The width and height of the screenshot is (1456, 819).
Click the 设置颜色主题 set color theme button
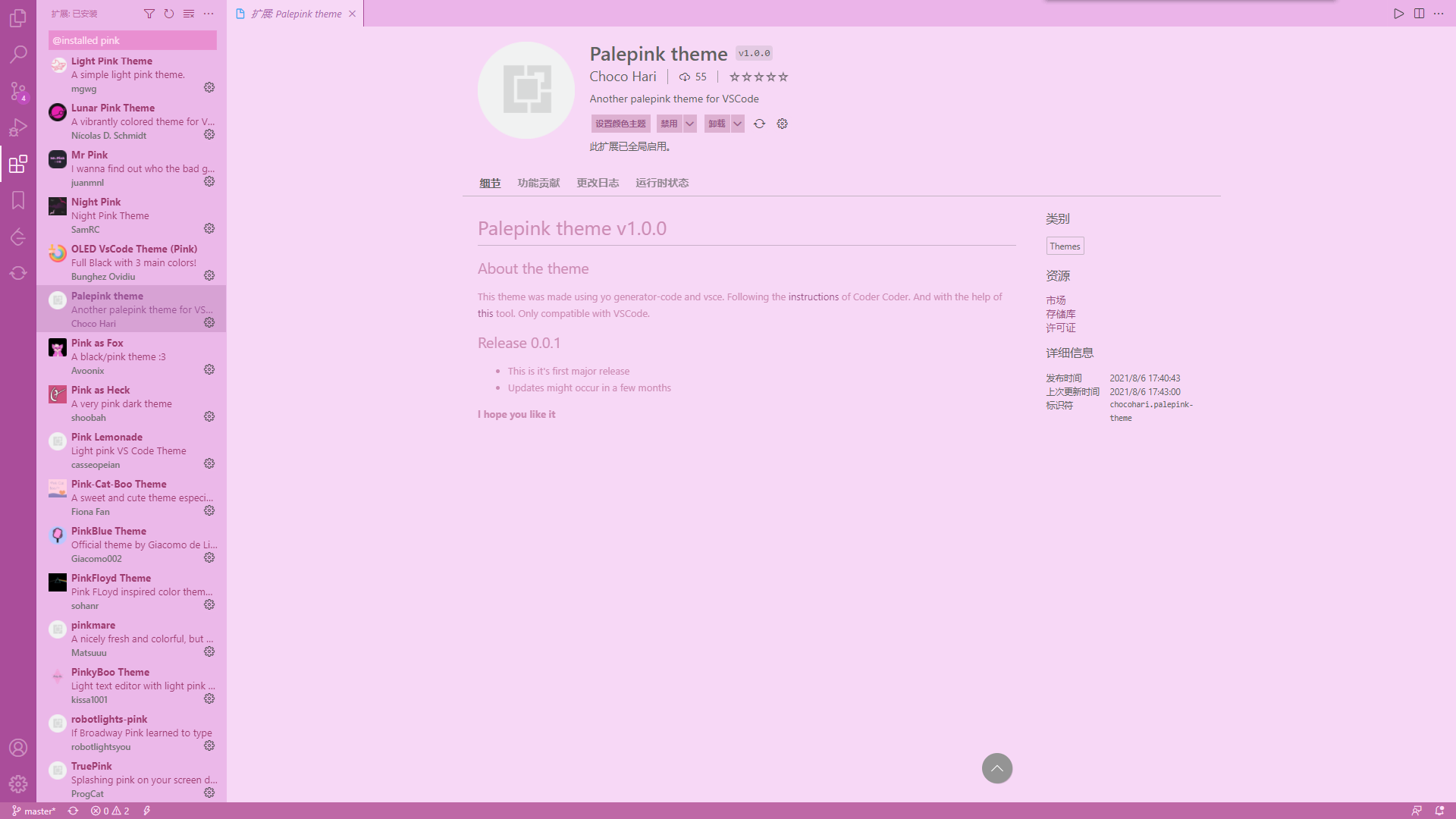(620, 124)
